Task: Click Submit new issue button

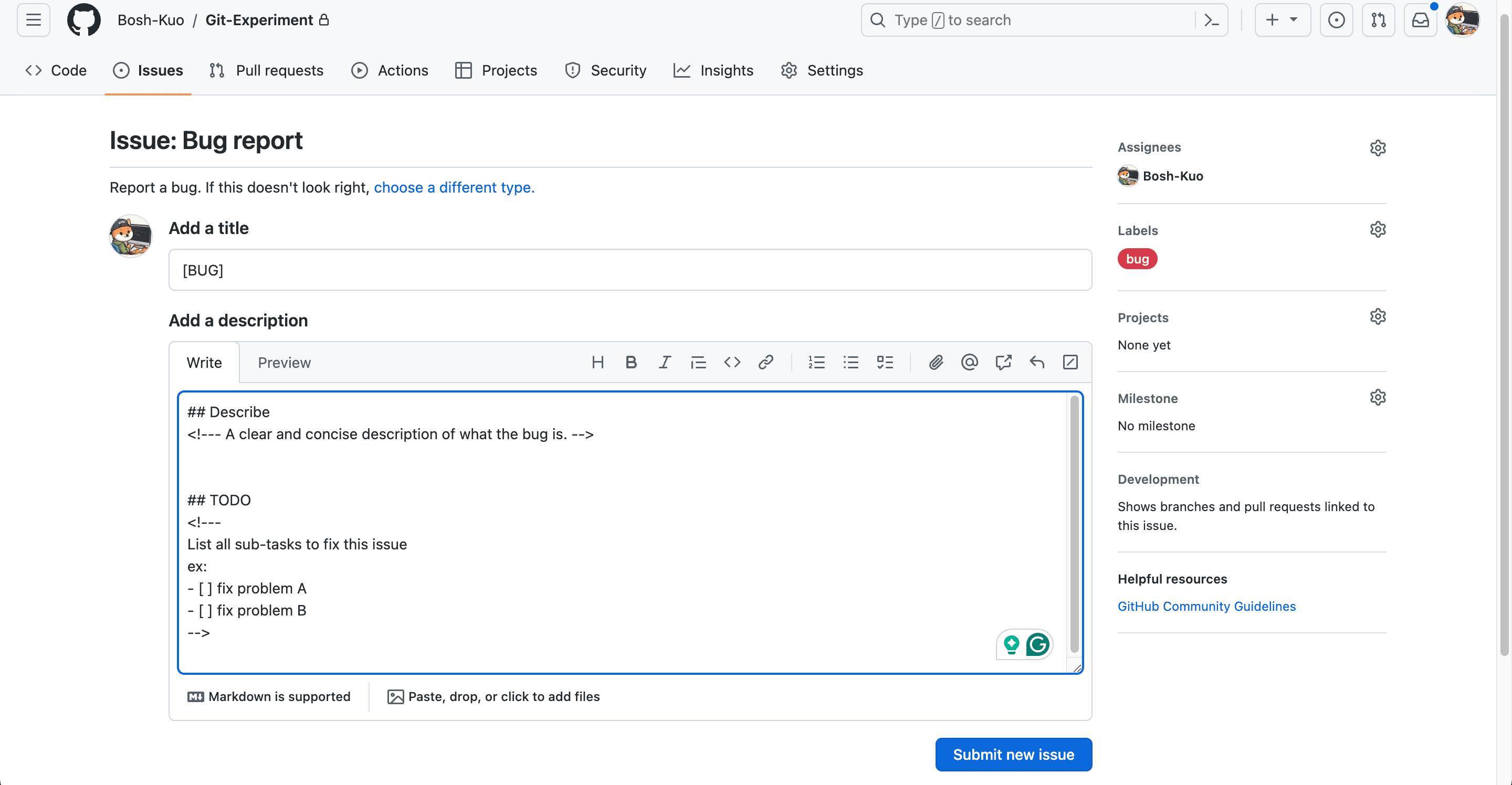Action: click(x=1013, y=755)
